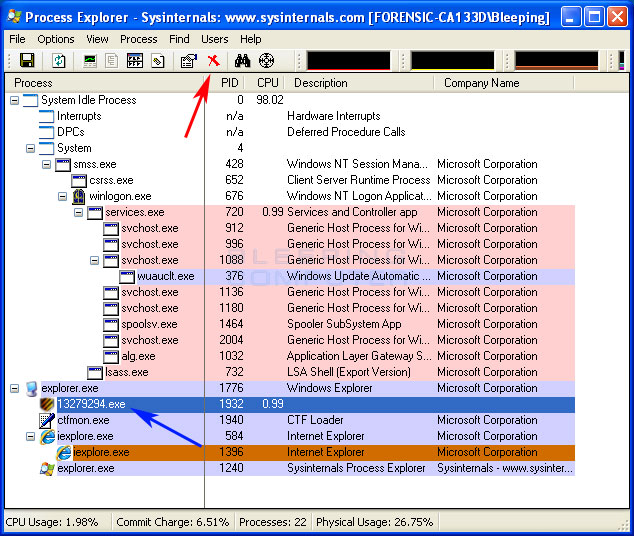Collapse the top explorer.exe tree node
Viewport: 634px width, 536px height.
pyautogui.click(x=14, y=388)
